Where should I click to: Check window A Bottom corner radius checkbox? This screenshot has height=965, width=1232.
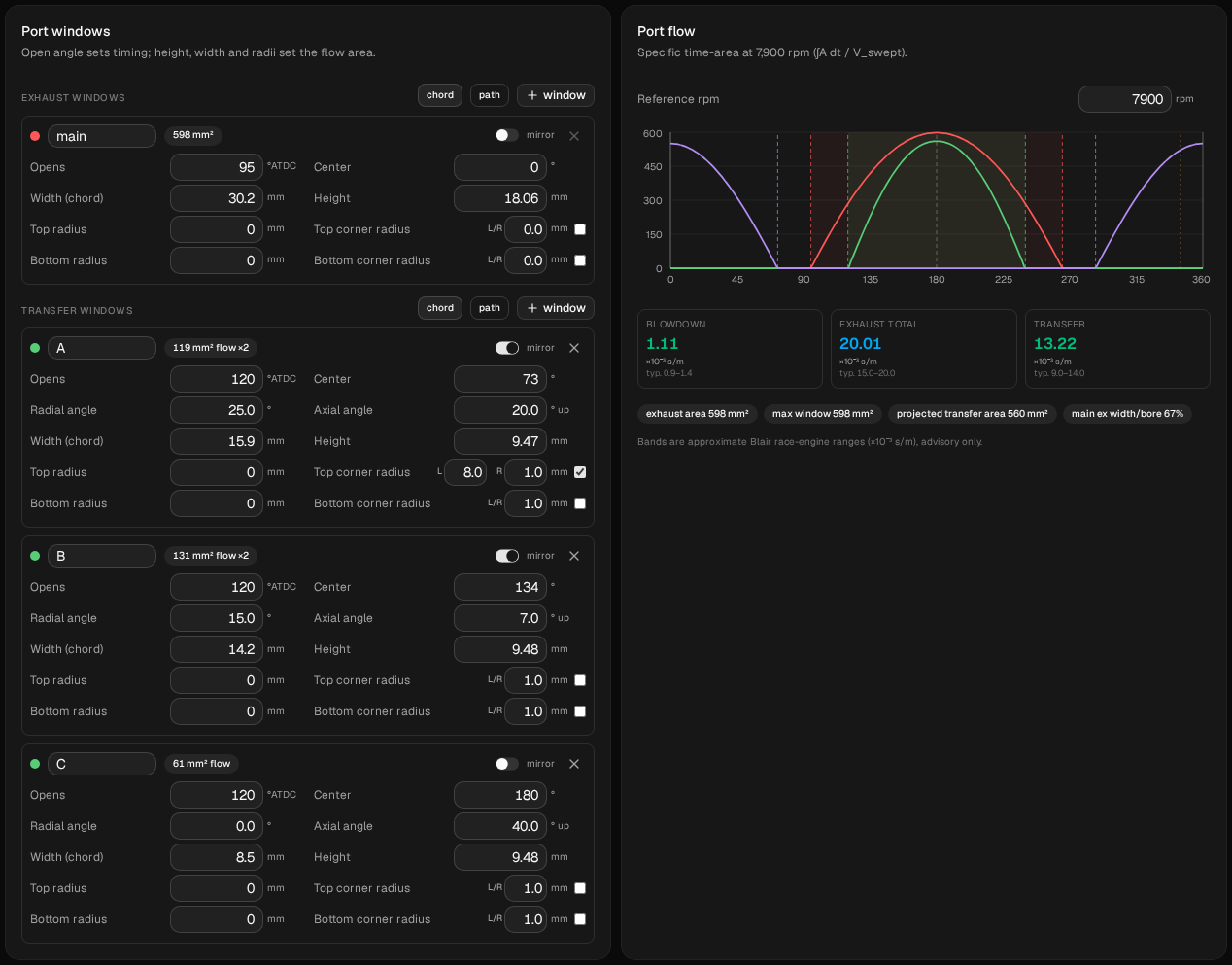click(x=580, y=503)
